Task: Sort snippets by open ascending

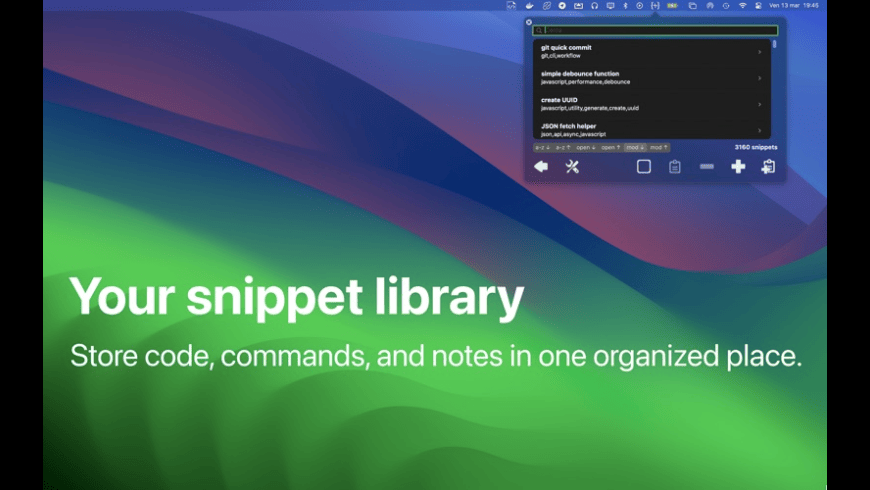Action: (611, 148)
